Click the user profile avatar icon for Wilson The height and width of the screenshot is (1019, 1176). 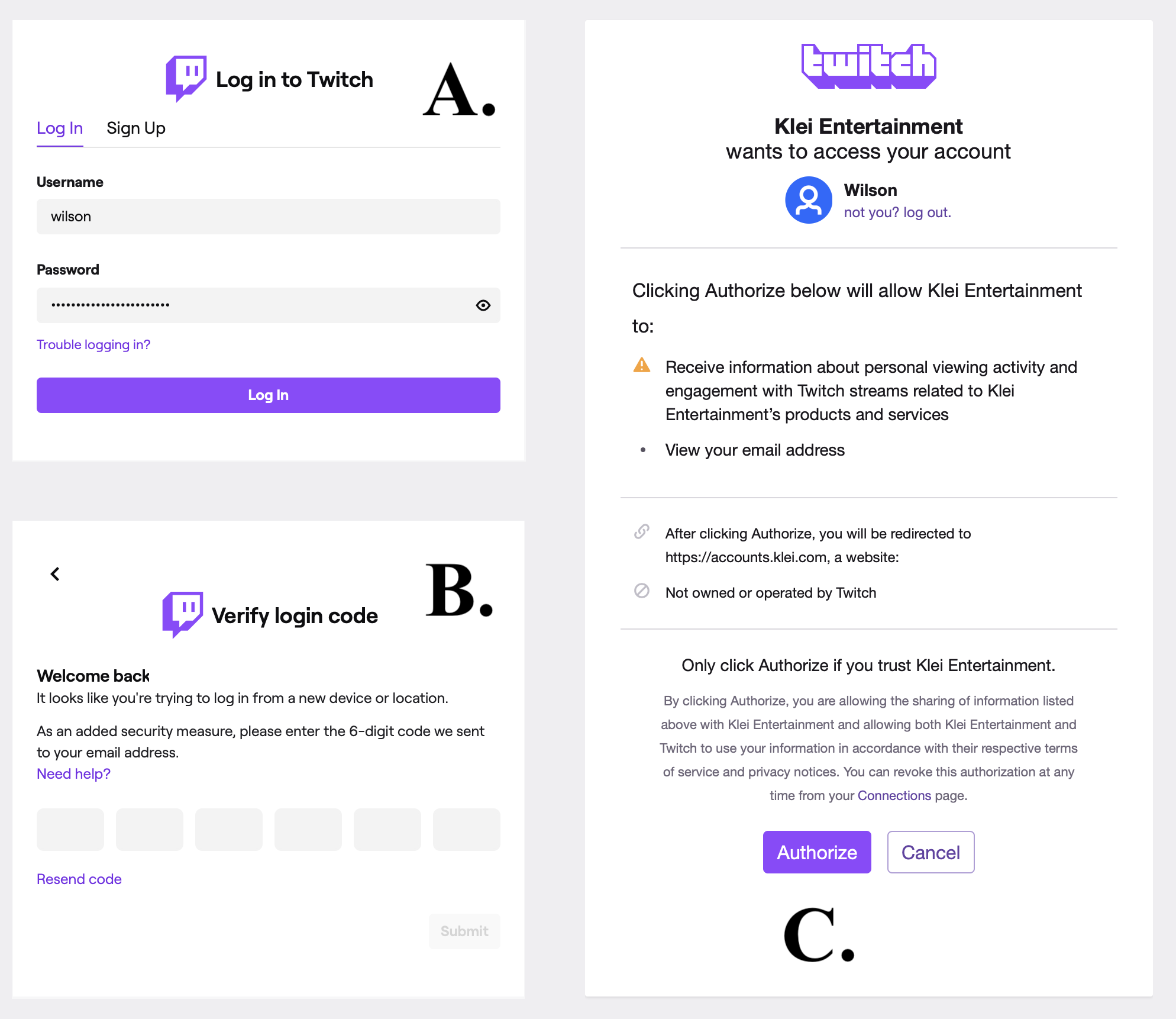point(807,199)
